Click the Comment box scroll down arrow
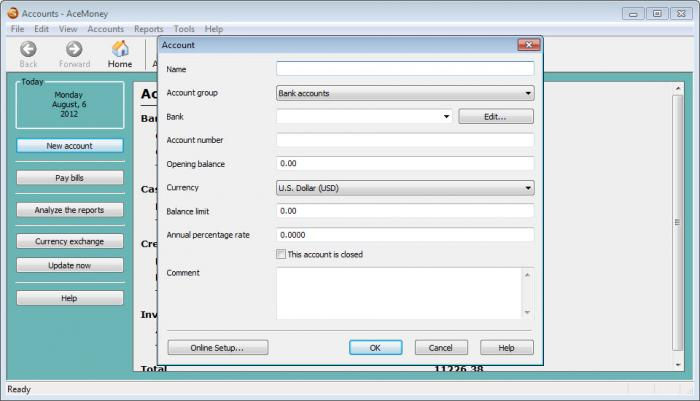 [527, 312]
